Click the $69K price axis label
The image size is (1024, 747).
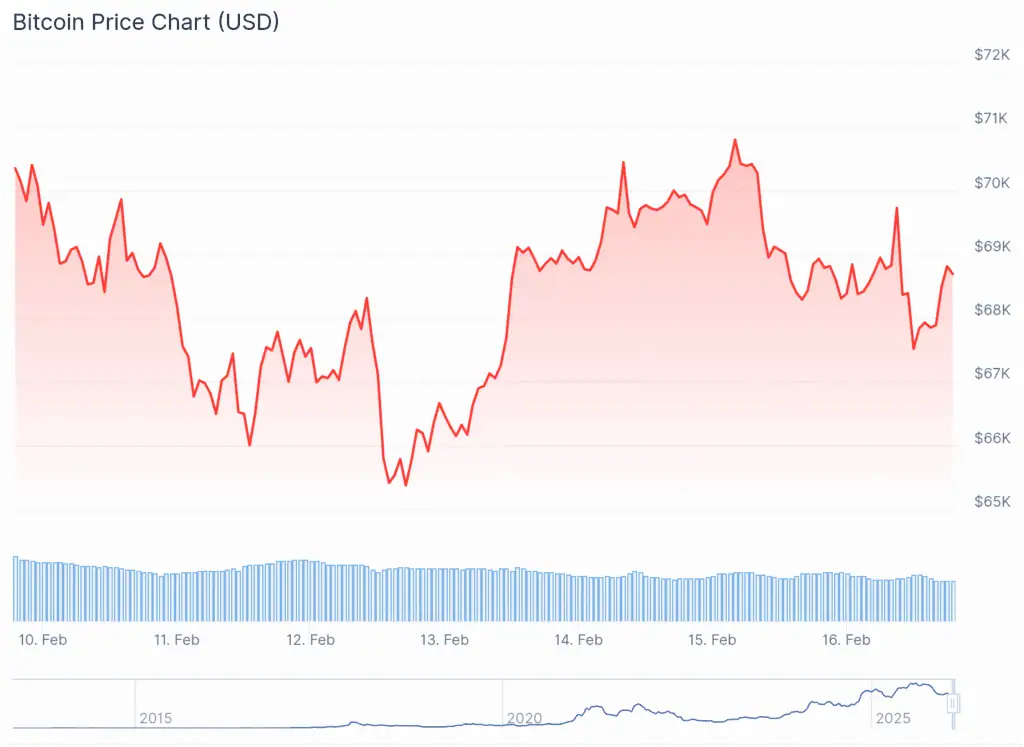pyautogui.click(x=993, y=246)
